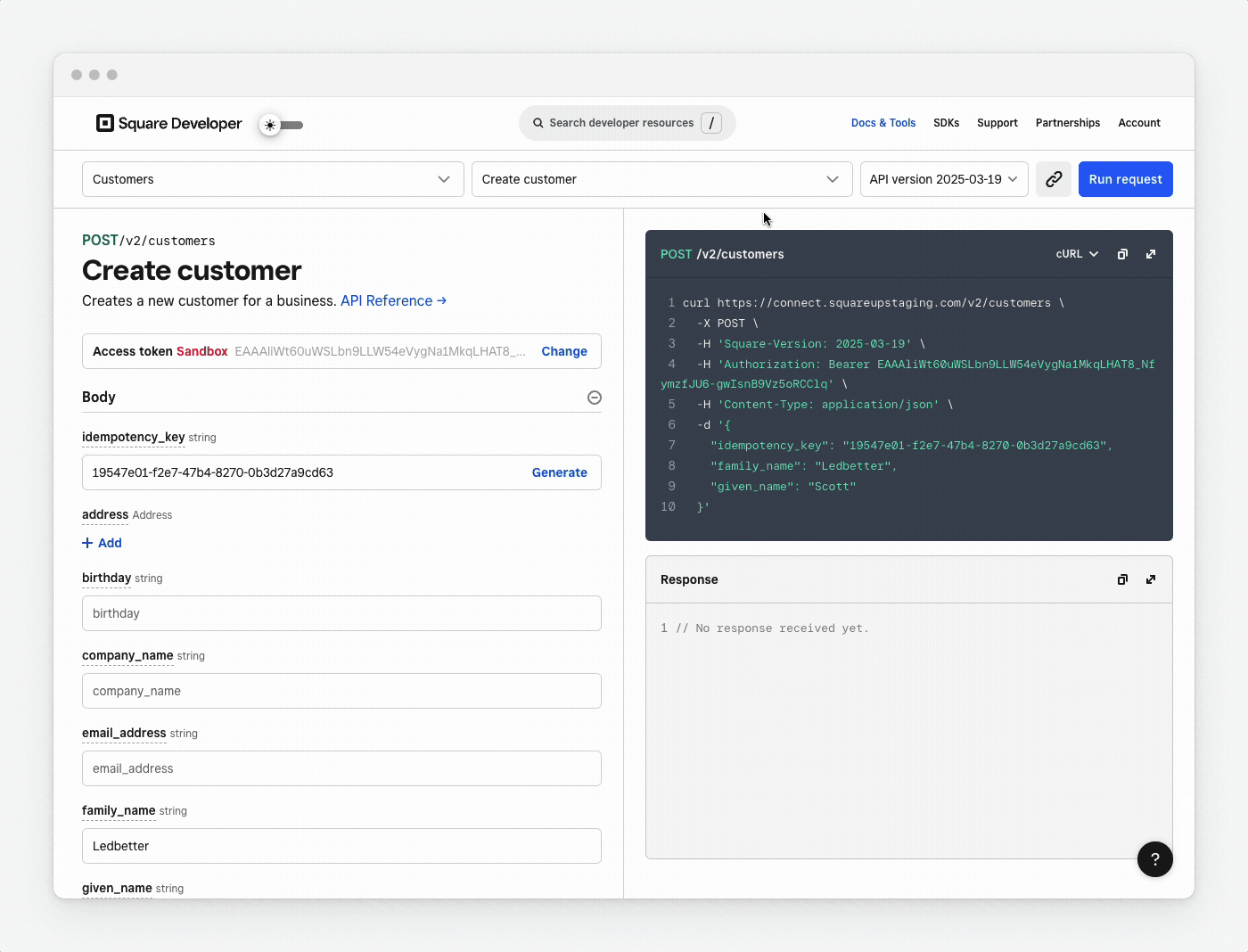Click the Content-Type header code line
This screenshot has height=952, width=1248.
tap(825, 405)
